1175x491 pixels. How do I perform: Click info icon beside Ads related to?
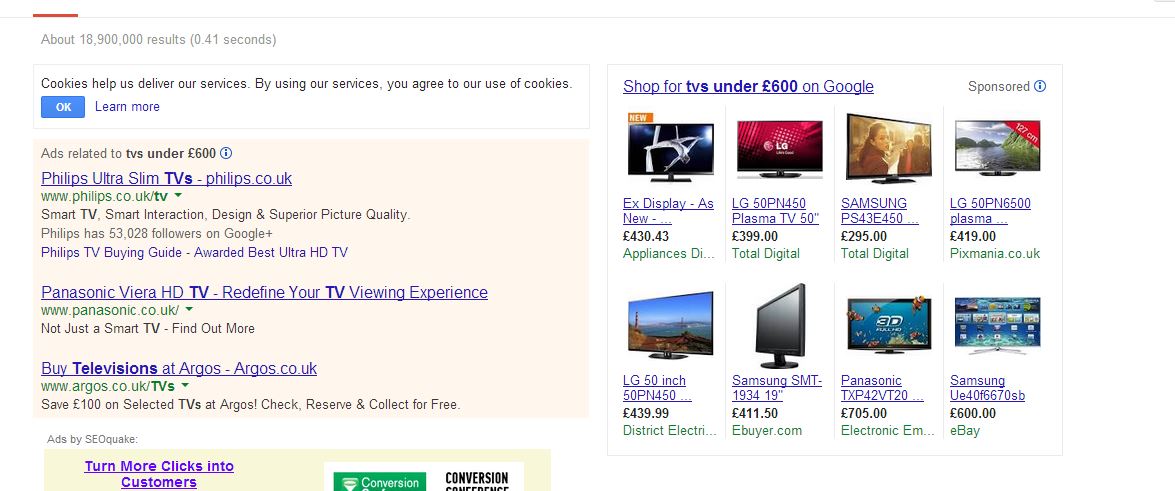coord(226,153)
